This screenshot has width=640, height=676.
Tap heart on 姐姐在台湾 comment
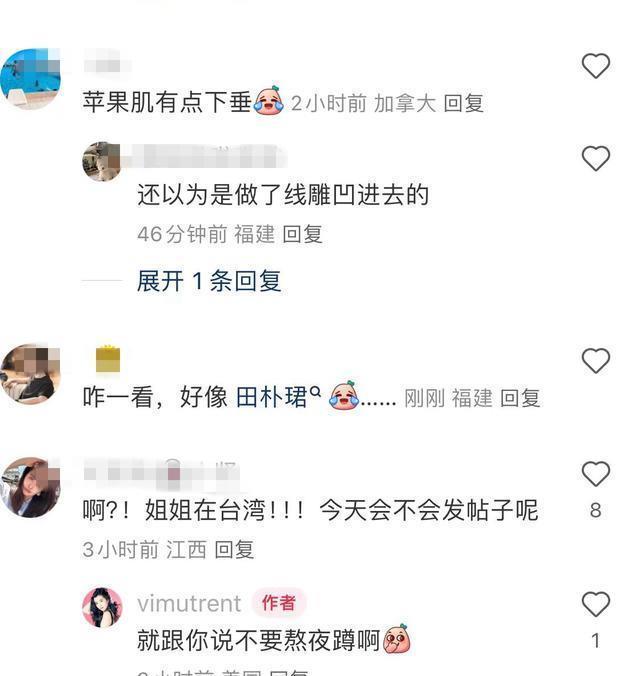coord(596,473)
